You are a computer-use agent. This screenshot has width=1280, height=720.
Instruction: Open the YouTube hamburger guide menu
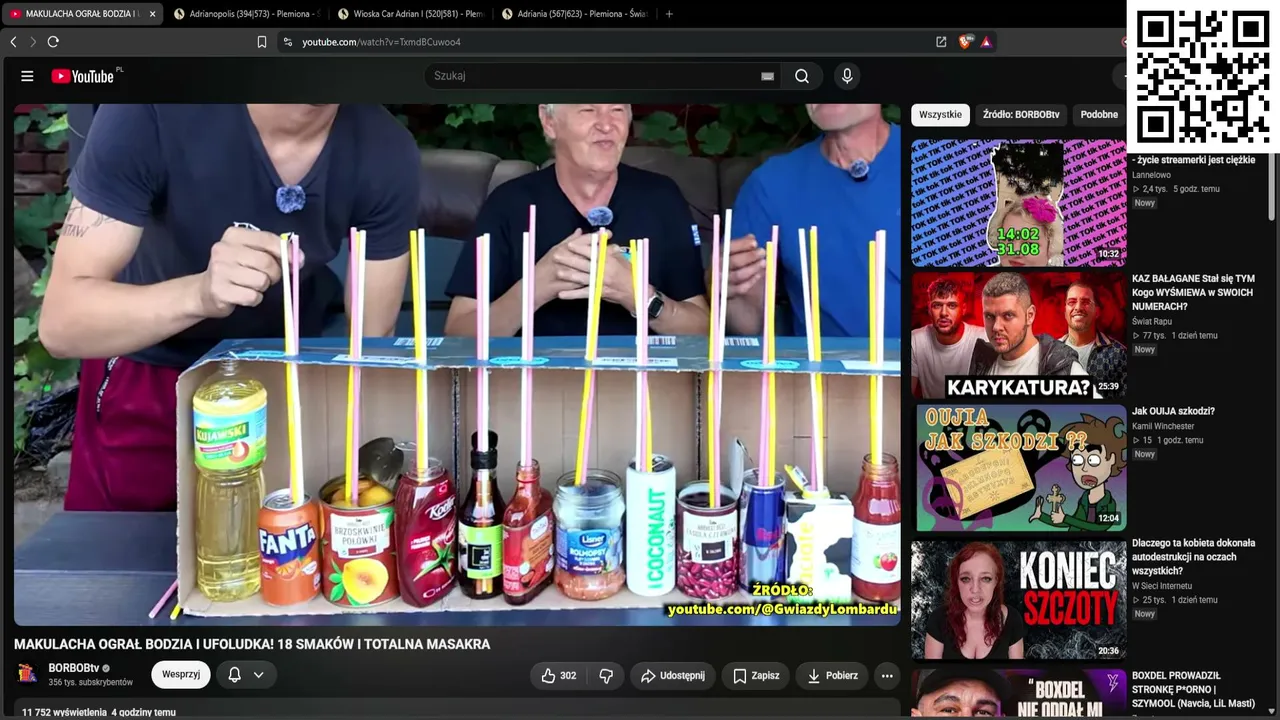(27, 76)
